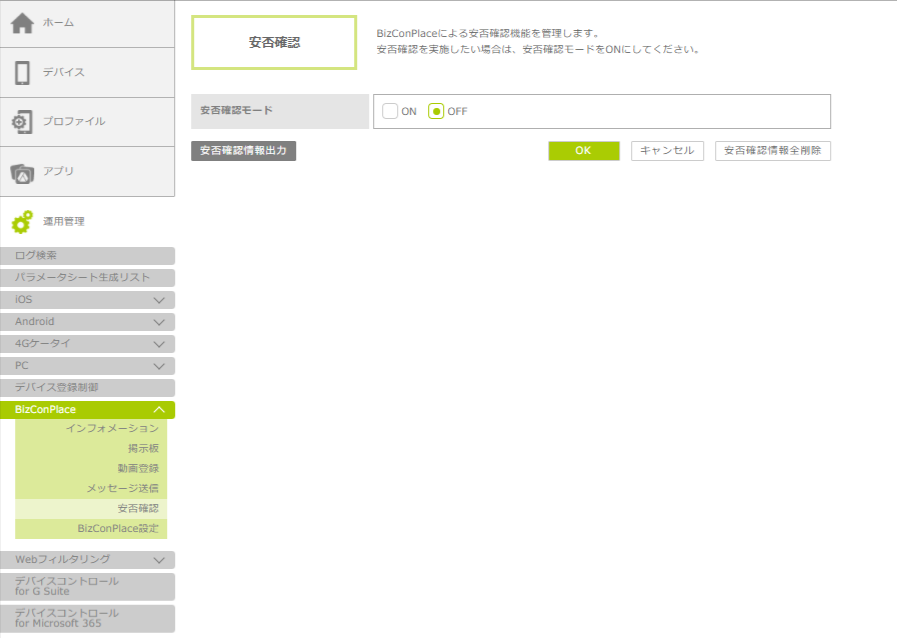Collapse the BizConPlace section
The height and width of the screenshot is (638, 897).
158,410
